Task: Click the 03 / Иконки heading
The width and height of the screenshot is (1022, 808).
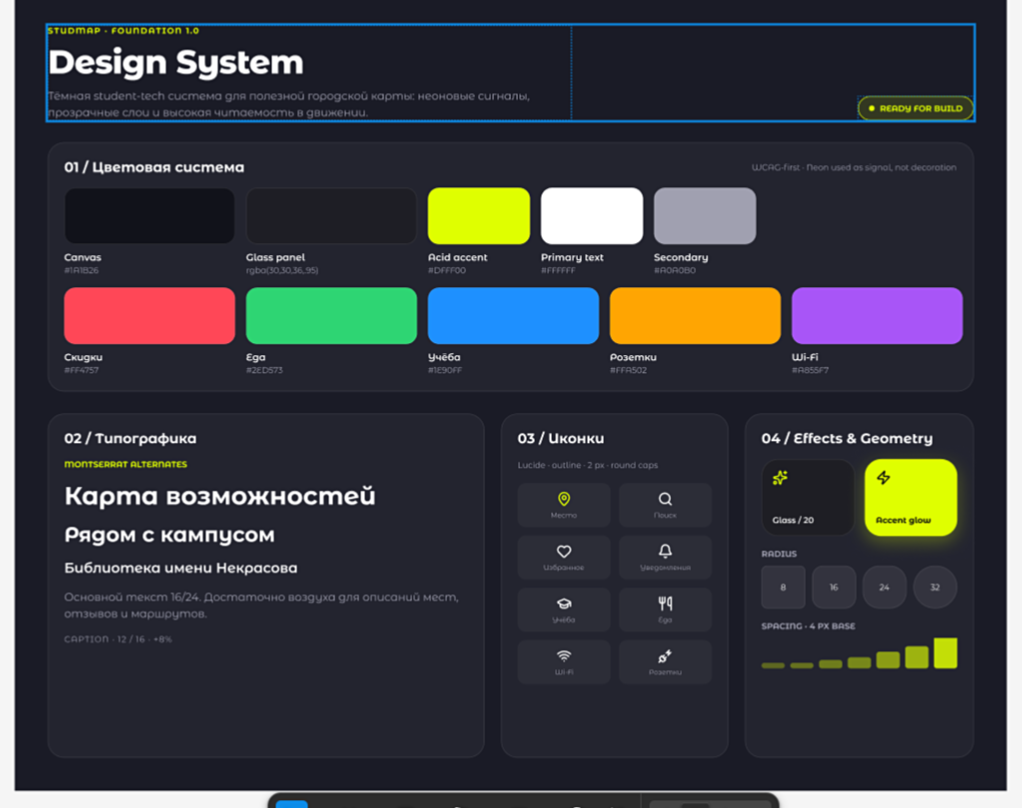Action: click(x=561, y=439)
